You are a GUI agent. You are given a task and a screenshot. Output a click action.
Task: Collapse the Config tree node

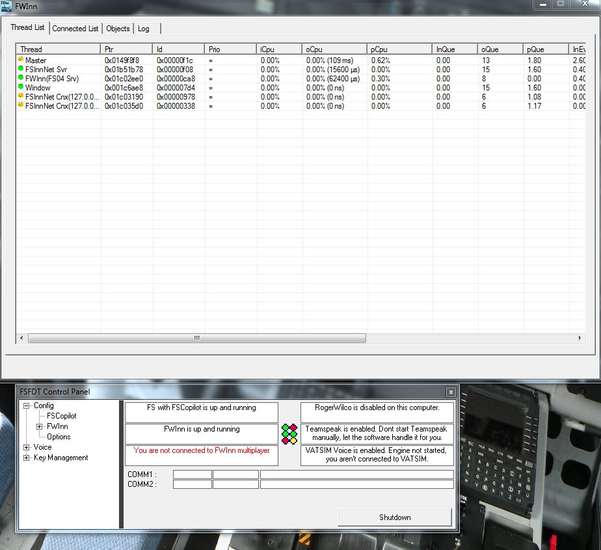pos(26,406)
